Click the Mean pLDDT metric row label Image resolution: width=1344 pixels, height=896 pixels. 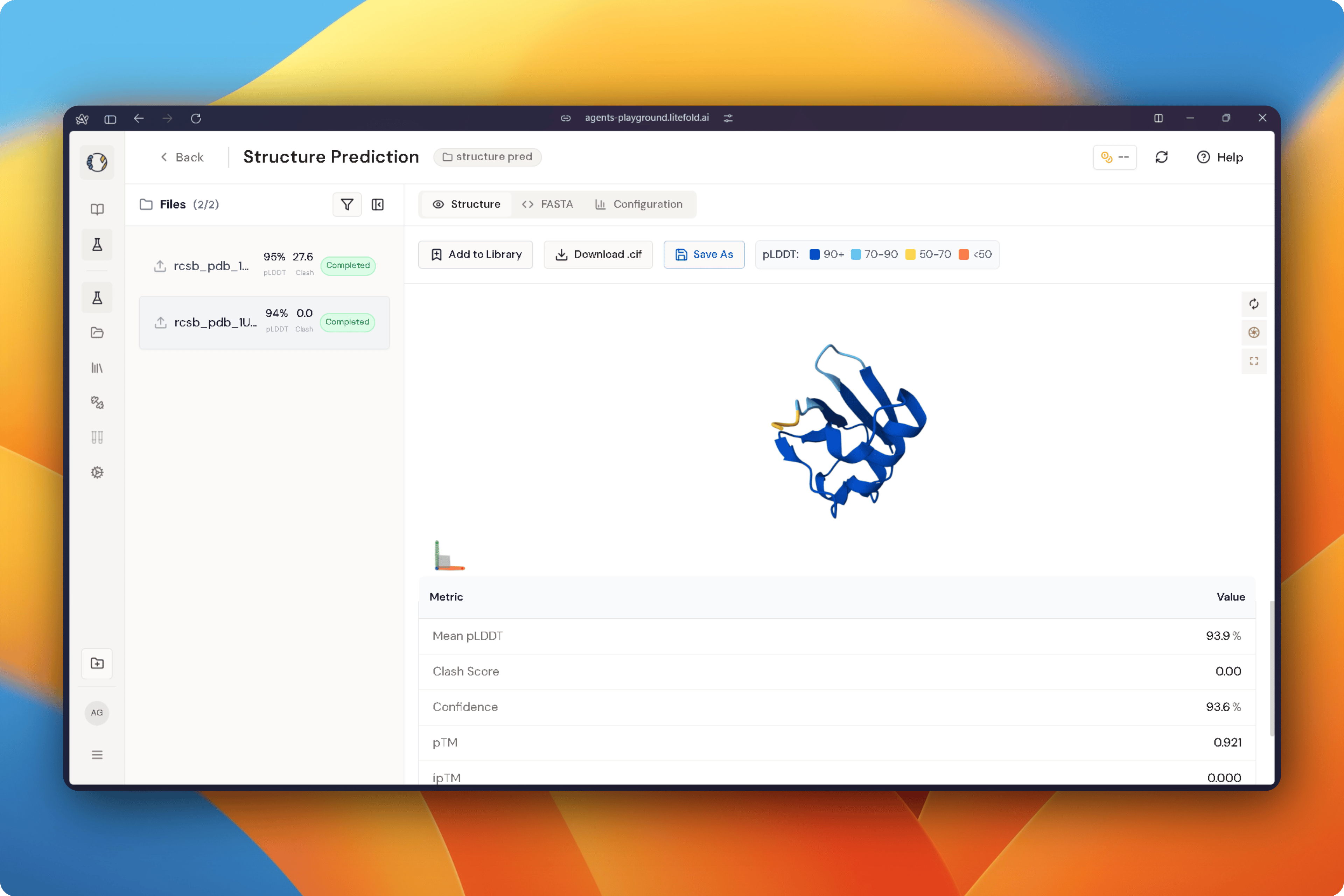click(x=468, y=636)
